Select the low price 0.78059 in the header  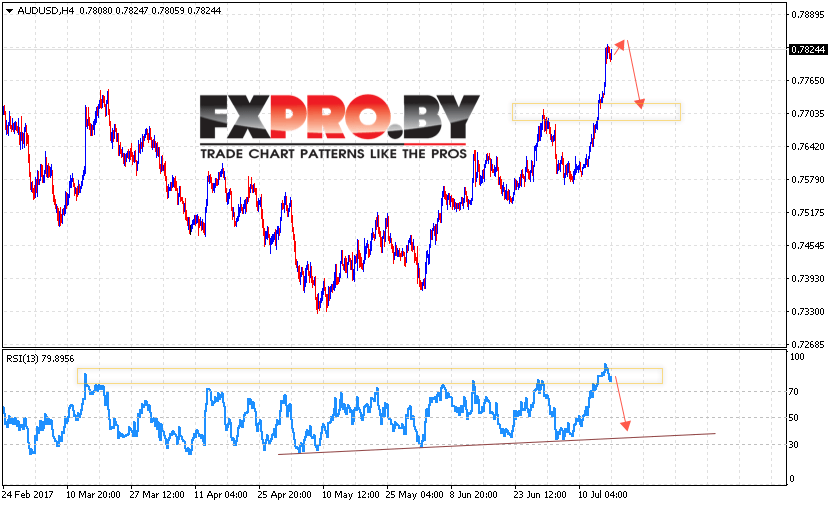[x=168, y=11]
